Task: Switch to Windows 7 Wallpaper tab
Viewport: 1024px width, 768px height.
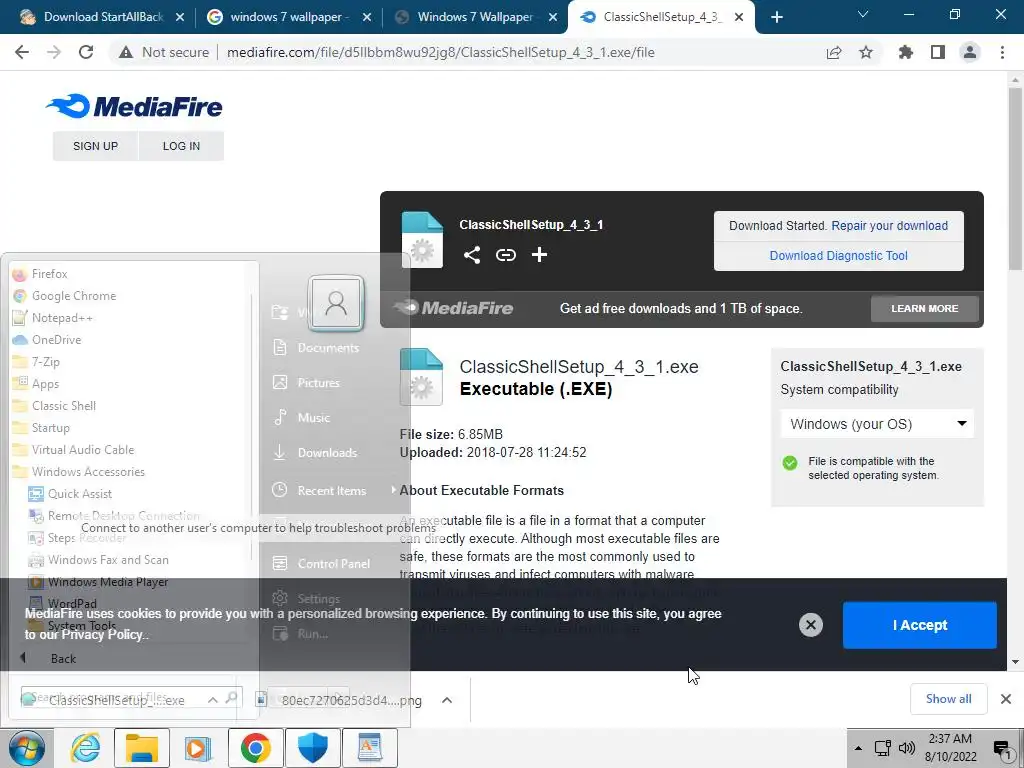Action: pos(475,17)
